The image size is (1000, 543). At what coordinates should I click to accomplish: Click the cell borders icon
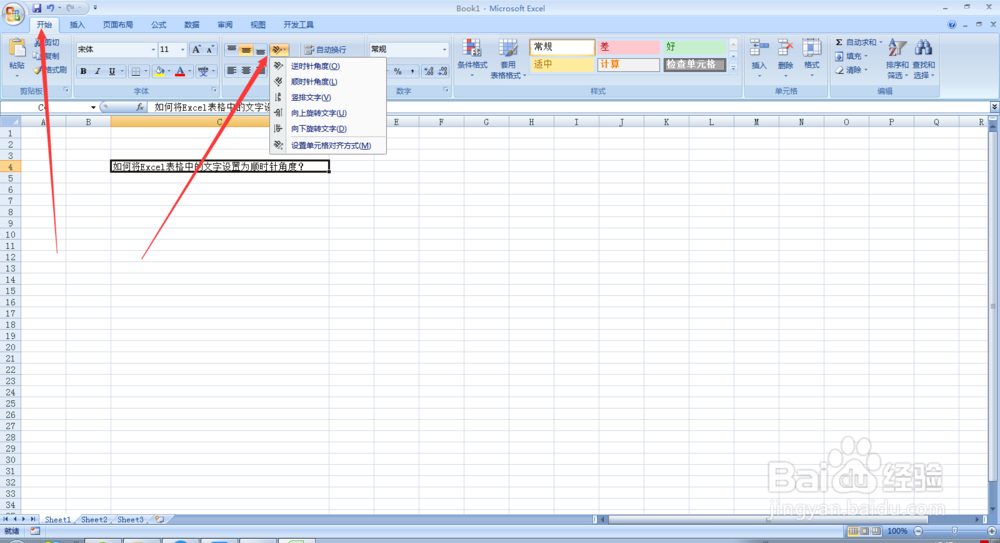135,71
